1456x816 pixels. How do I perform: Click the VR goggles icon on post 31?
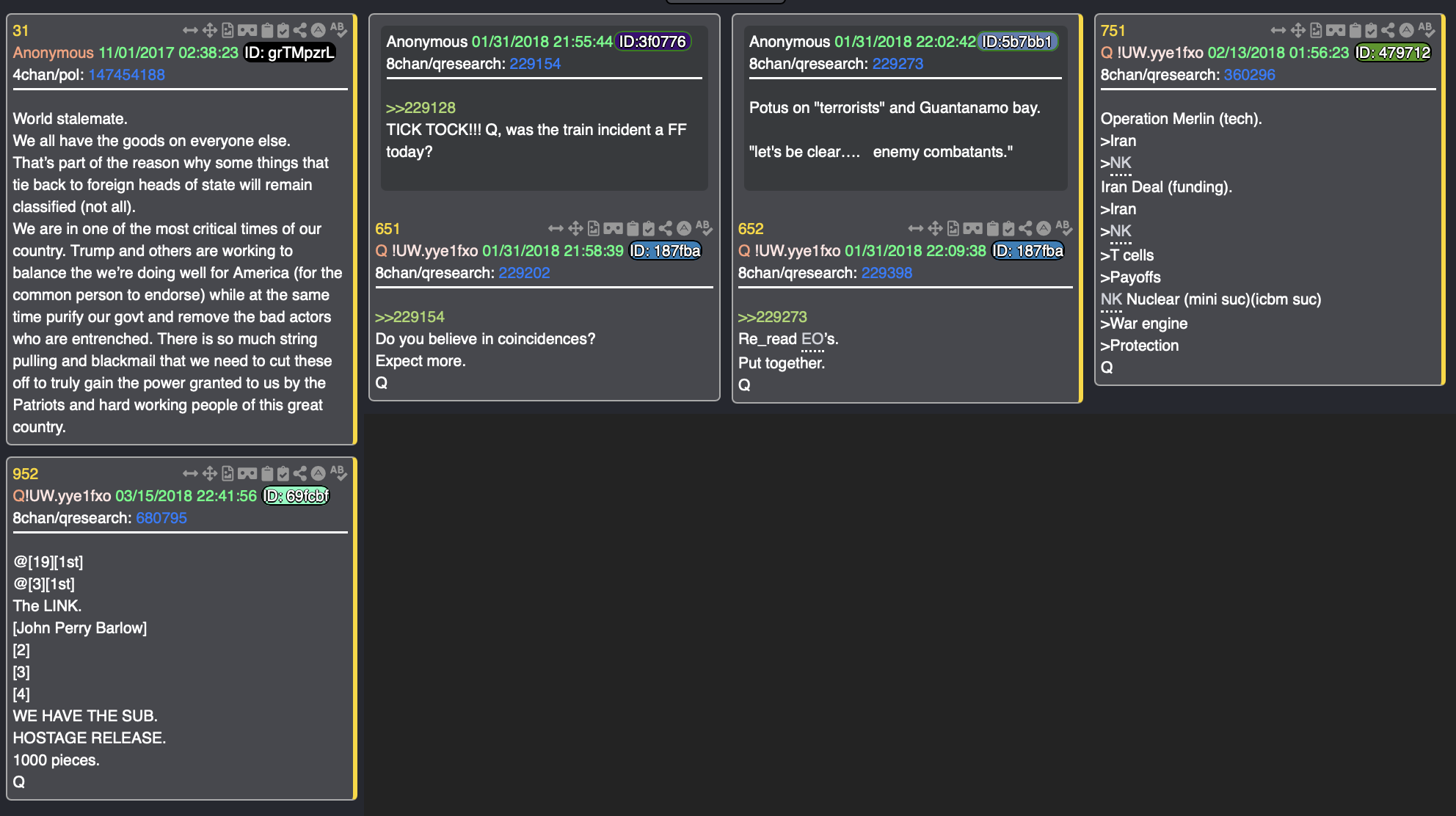pos(247,30)
